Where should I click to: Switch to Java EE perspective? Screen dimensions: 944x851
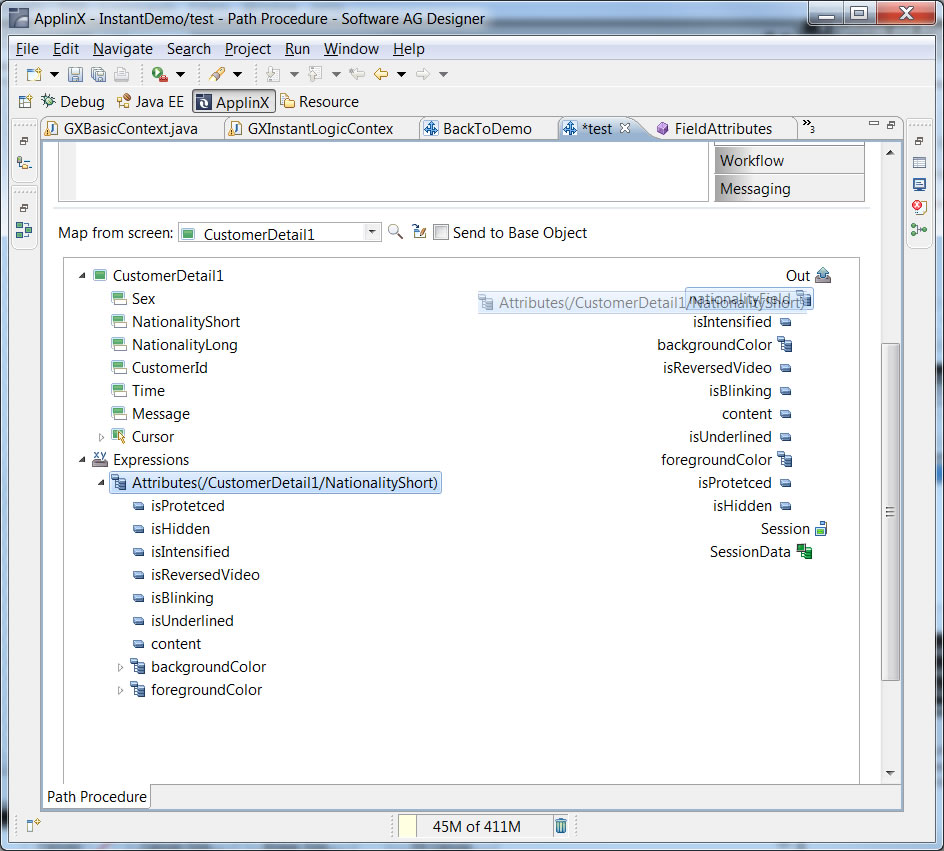(151, 102)
